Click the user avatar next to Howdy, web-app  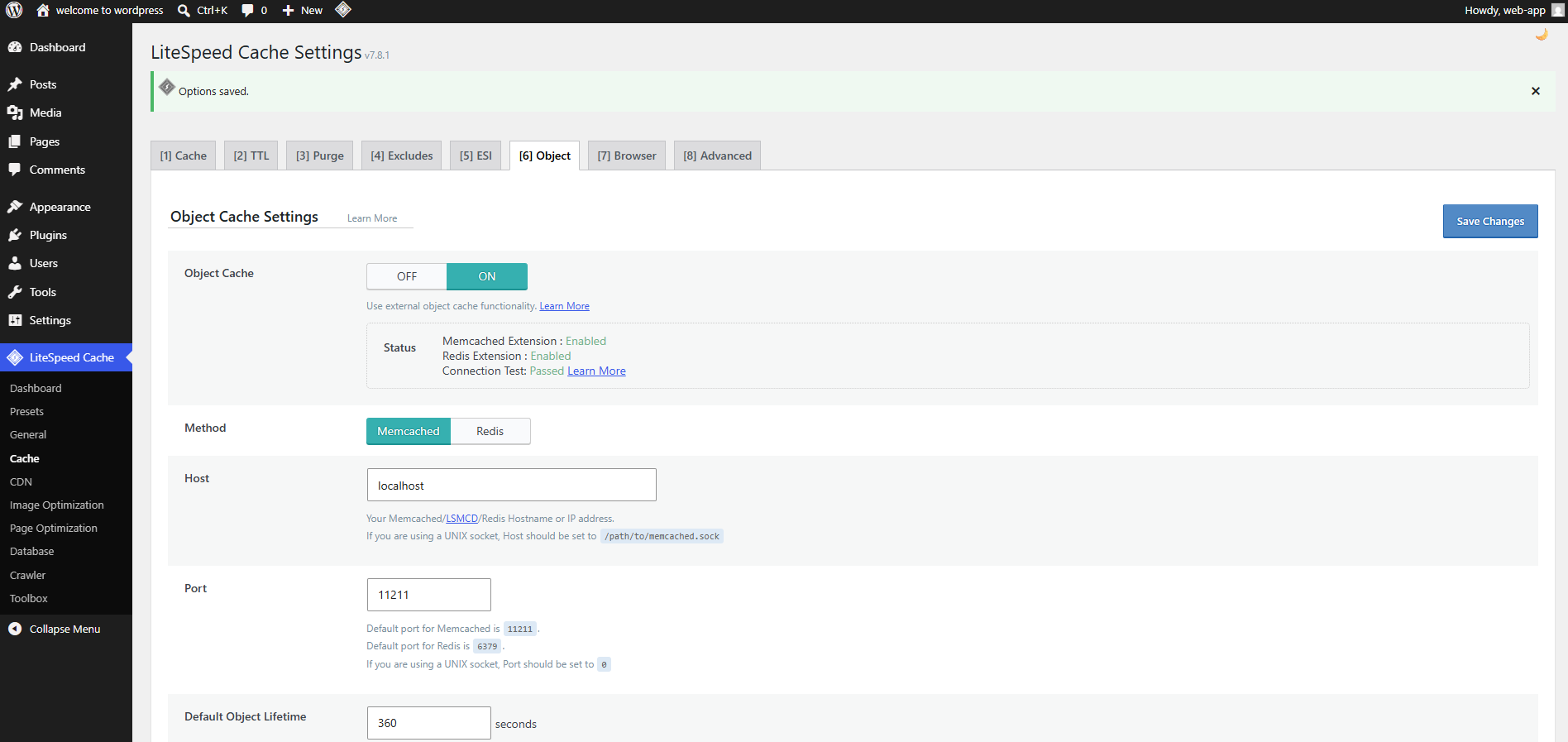tap(1558, 11)
